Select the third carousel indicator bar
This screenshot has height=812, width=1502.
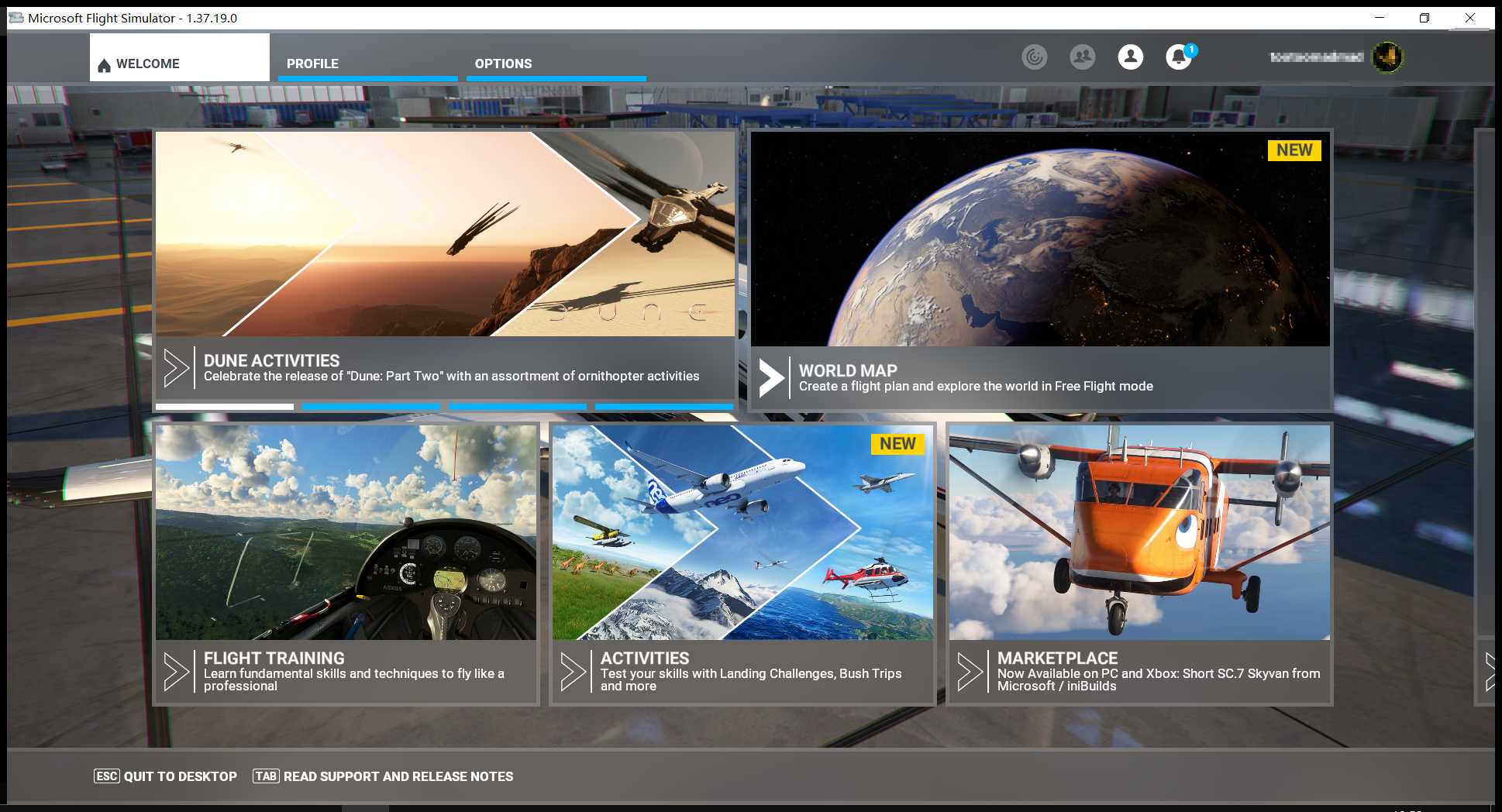518,407
